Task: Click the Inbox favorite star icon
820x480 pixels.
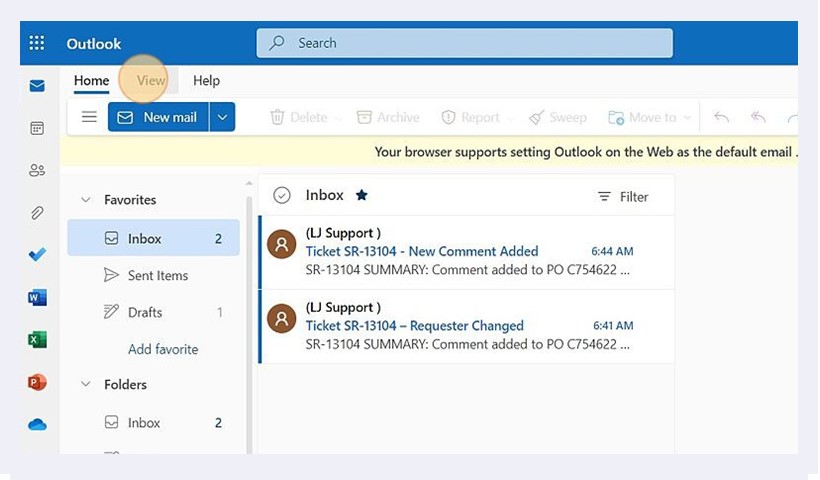Action: coord(361,195)
